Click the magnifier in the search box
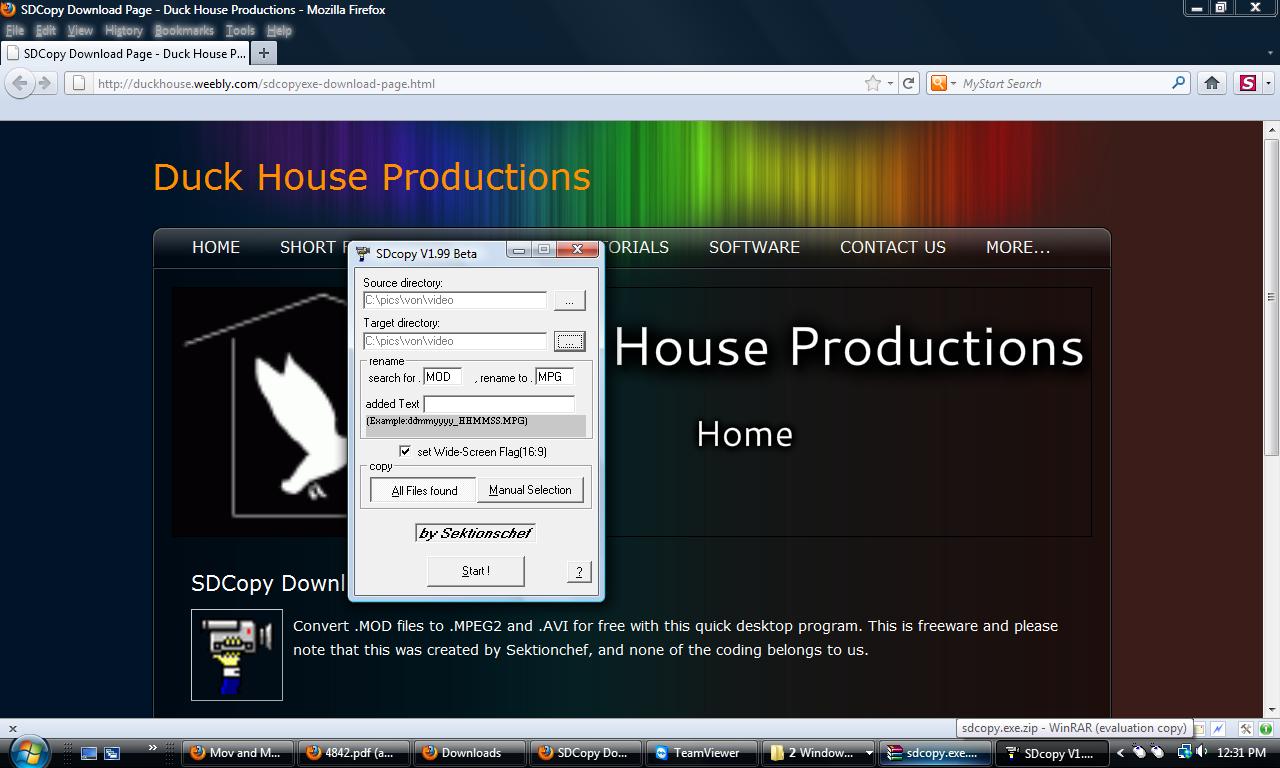1280x768 pixels. tap(1178, 83)
